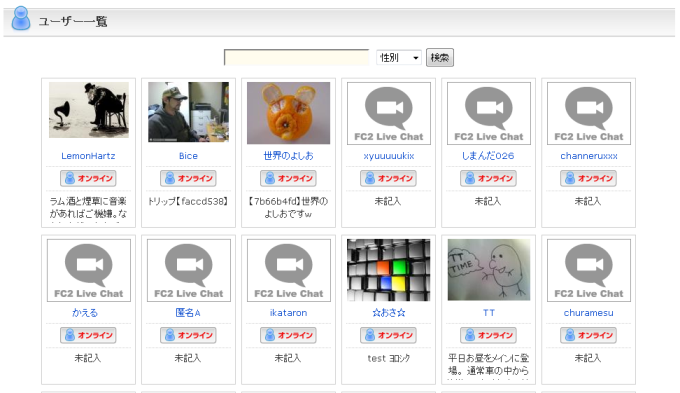Image resolution: width=680 pixels, height=393 pixels.
Task: Click xyuuuuukix's FC2 Live Chat camera icon
Action: click(389, 113)
